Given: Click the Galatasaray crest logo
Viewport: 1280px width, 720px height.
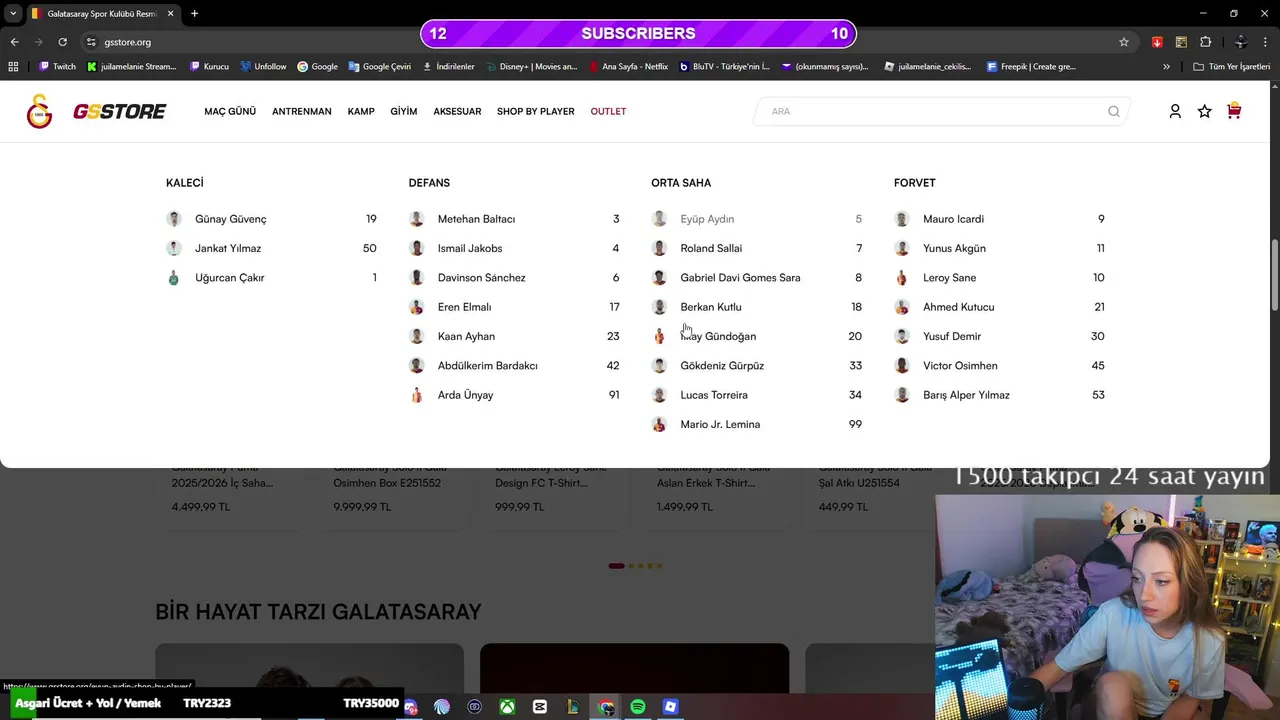Looking at the screenshot, I should pos(39,111).
